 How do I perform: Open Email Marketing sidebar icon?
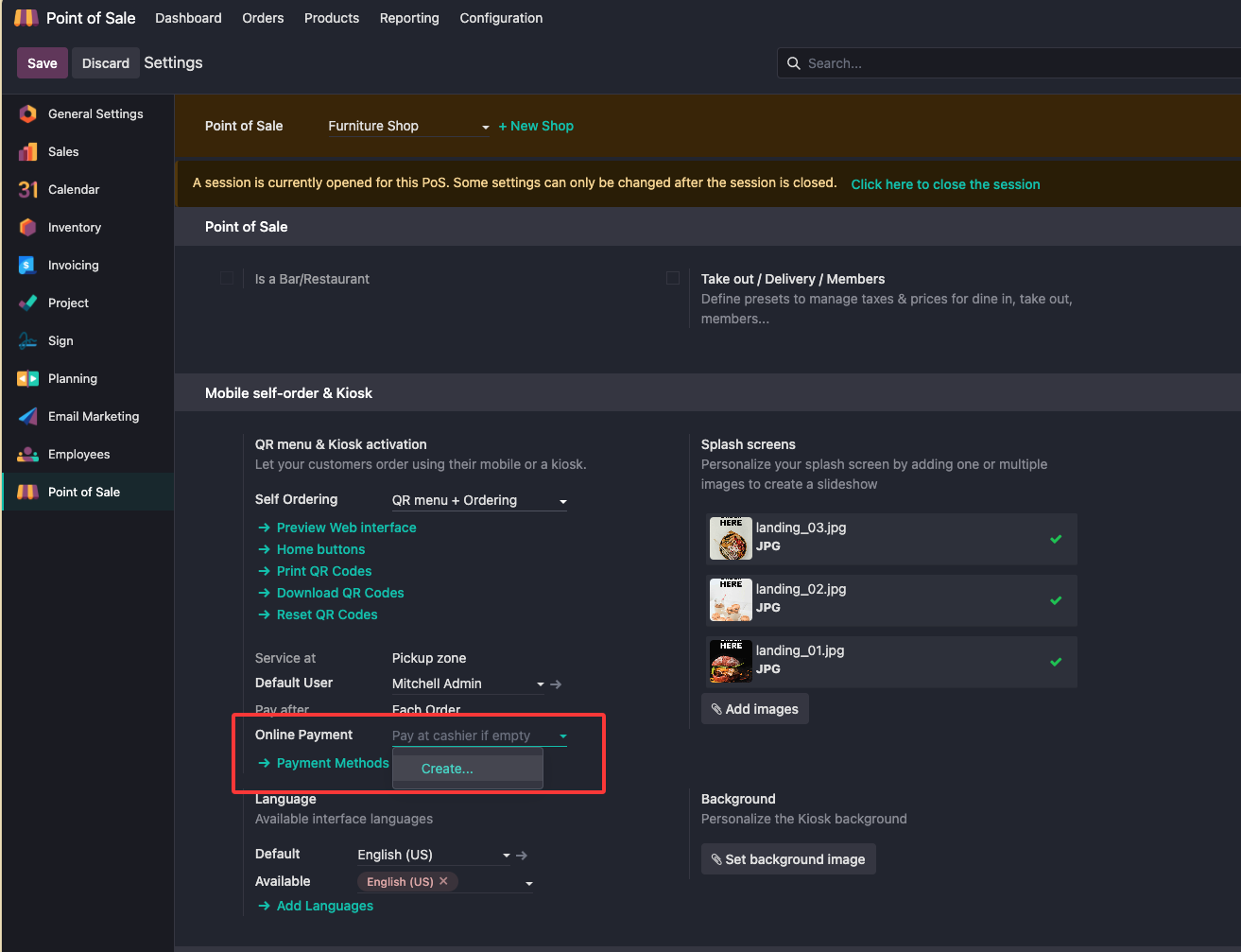click(27, 416)
